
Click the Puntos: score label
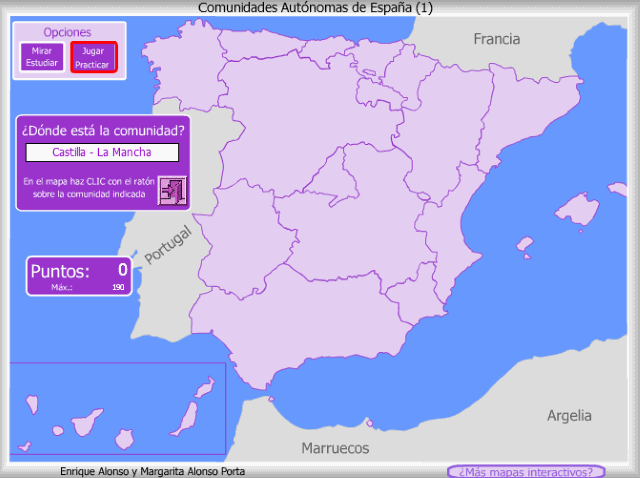tap(60, 271)
